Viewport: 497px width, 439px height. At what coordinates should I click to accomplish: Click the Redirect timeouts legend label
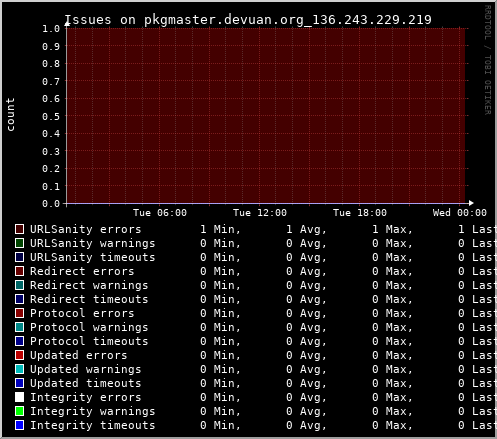click(x=89, y=299)
